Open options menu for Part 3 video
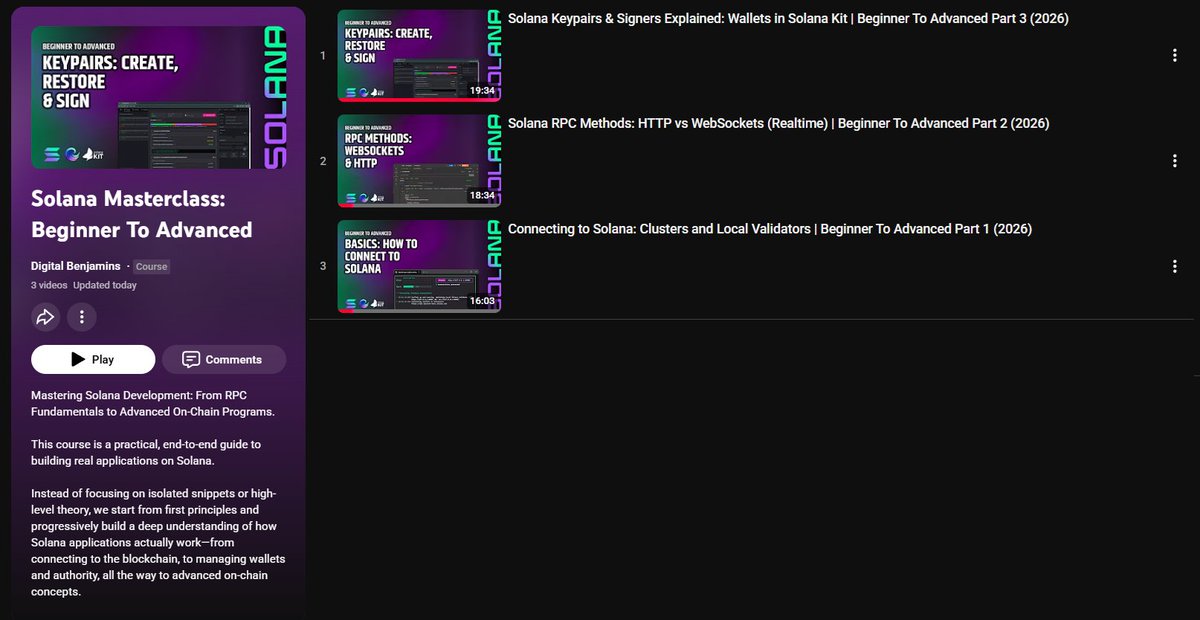The image size is (1200, 620). [x=1175, y=56]
